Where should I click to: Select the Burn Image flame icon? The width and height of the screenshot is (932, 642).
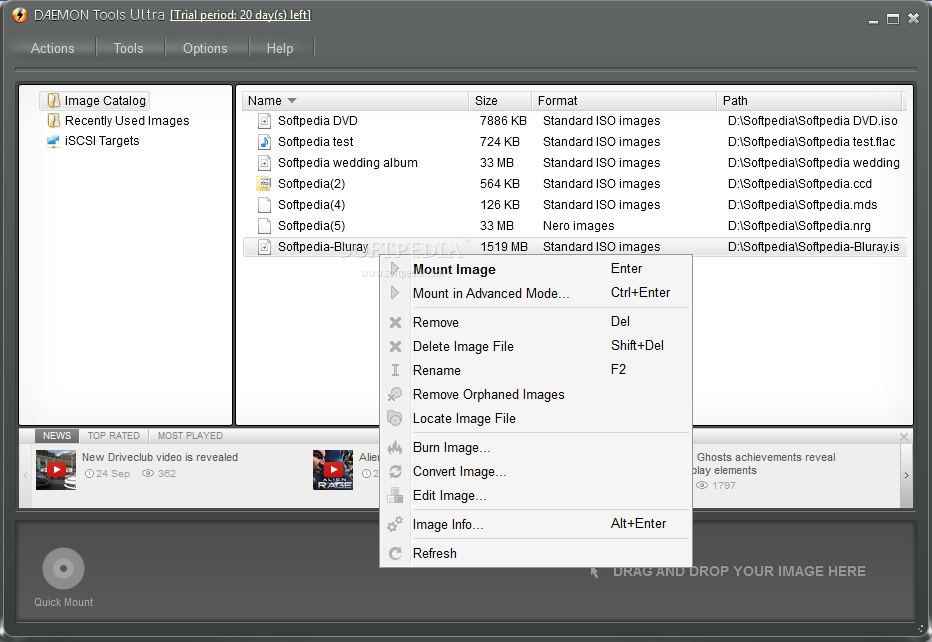click(396, 447)
